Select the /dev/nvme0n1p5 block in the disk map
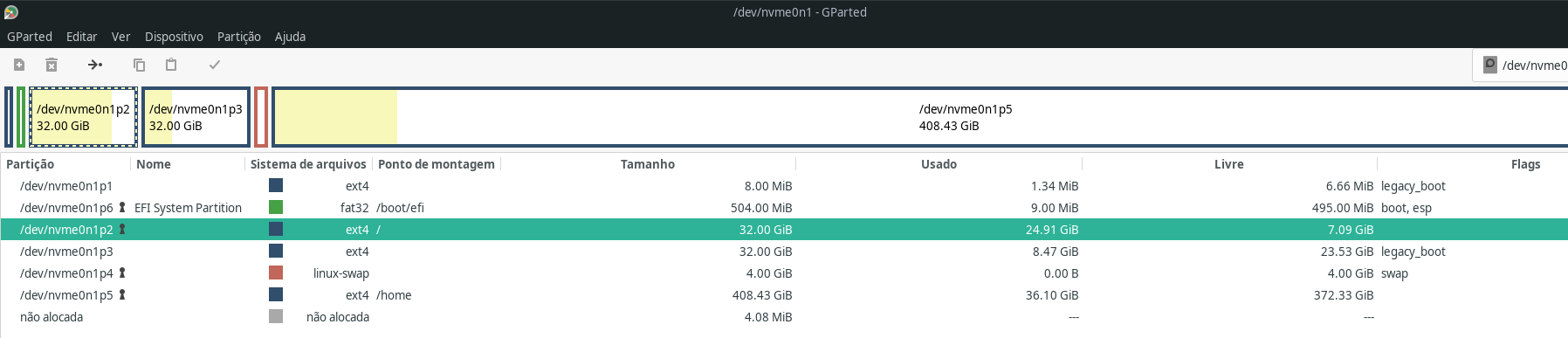 (x=920, y=117)
